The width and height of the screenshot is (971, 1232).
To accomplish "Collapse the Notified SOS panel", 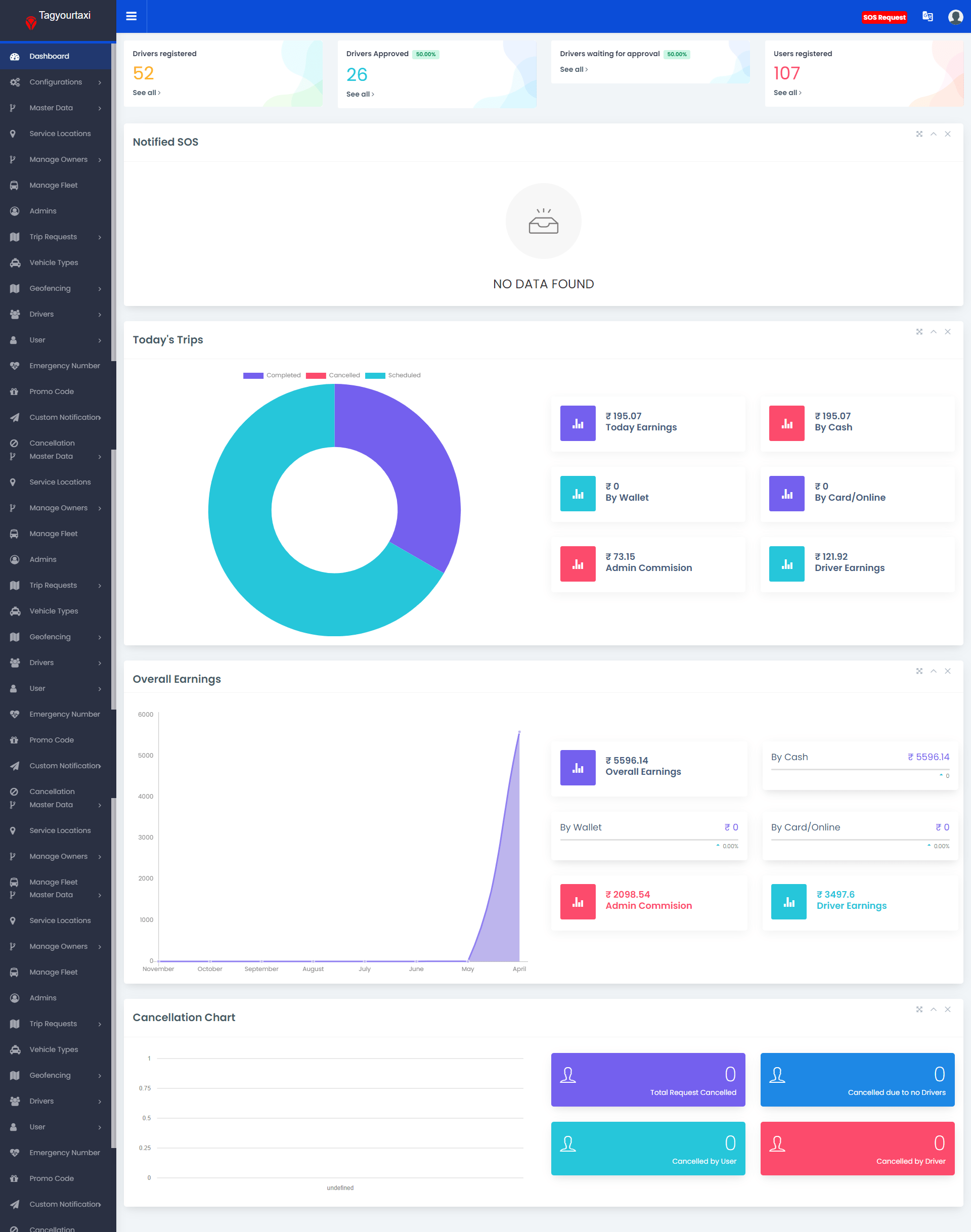I will (x=934, y=134).
